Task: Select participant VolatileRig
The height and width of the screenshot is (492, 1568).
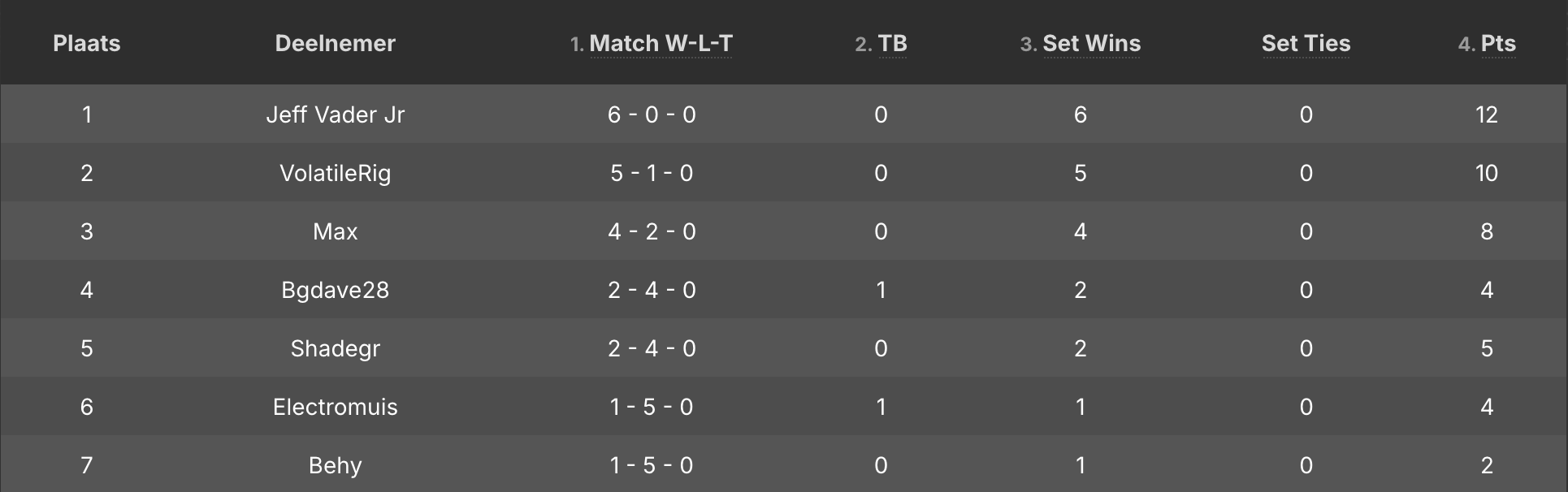Action: point(335,173)
